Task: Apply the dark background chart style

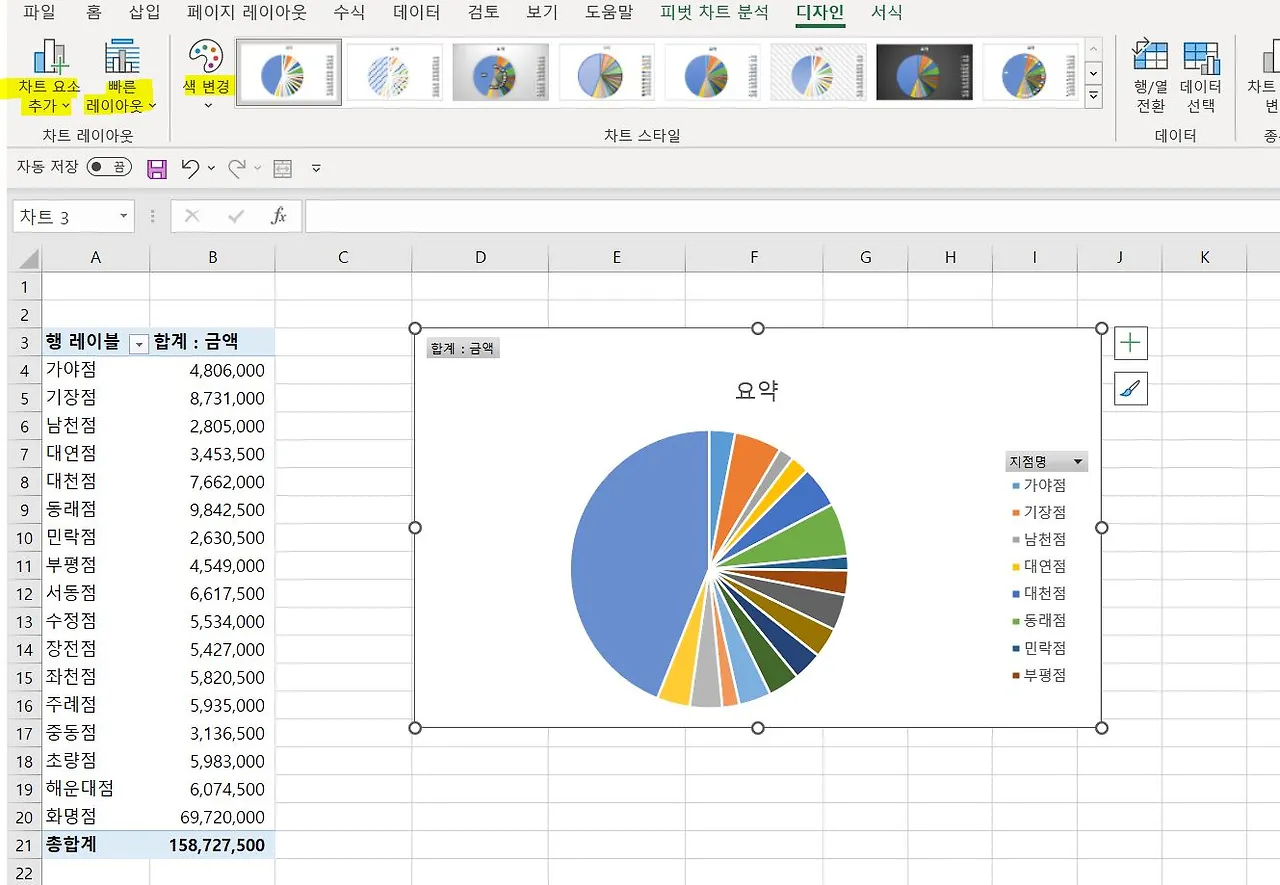Action: click(924, 72)
